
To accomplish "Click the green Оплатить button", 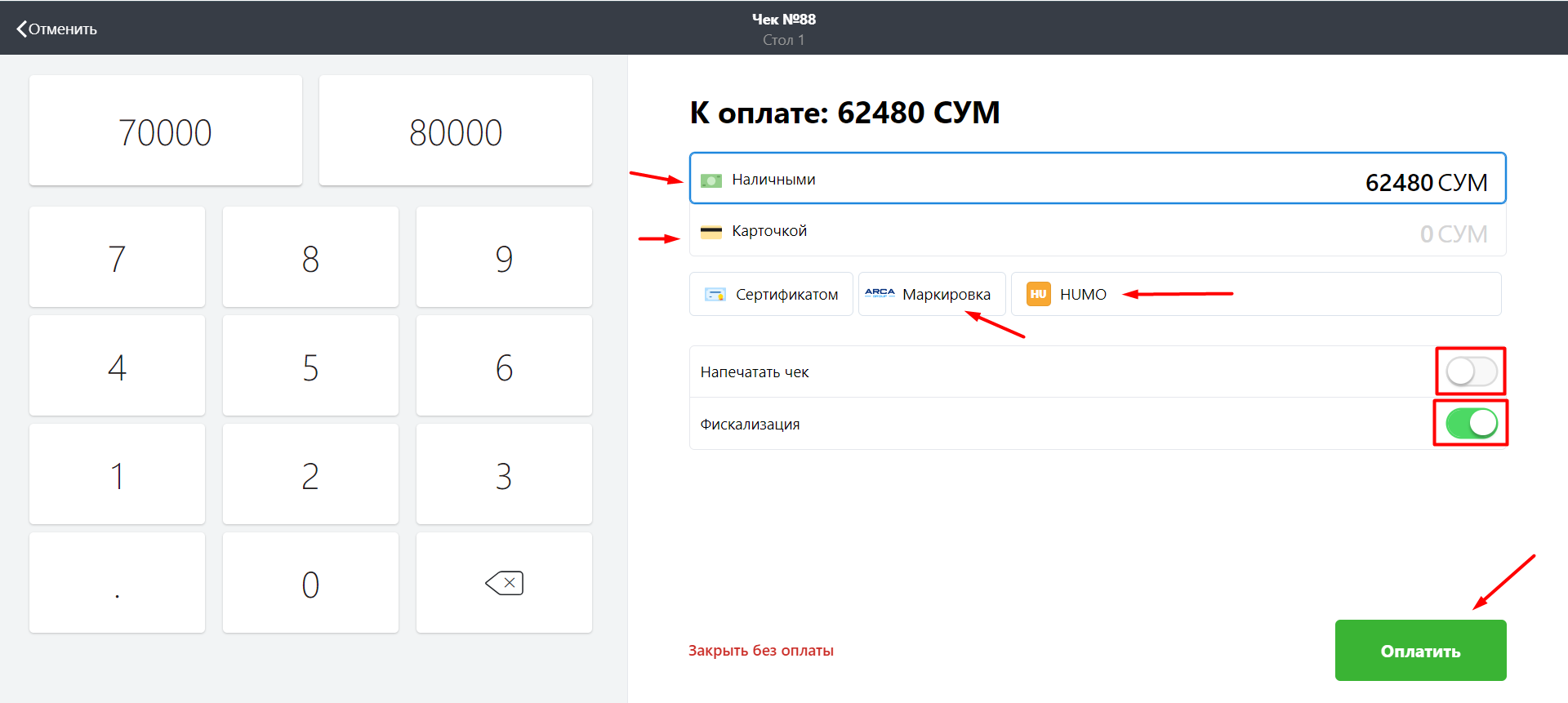I will click(x=1420, y=651).
